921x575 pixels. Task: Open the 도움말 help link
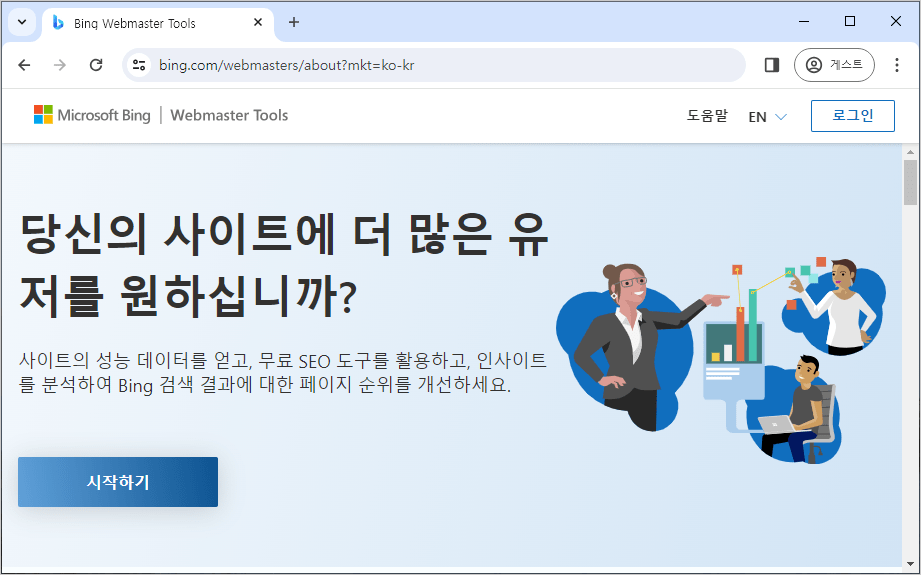[x=707, y=116]
